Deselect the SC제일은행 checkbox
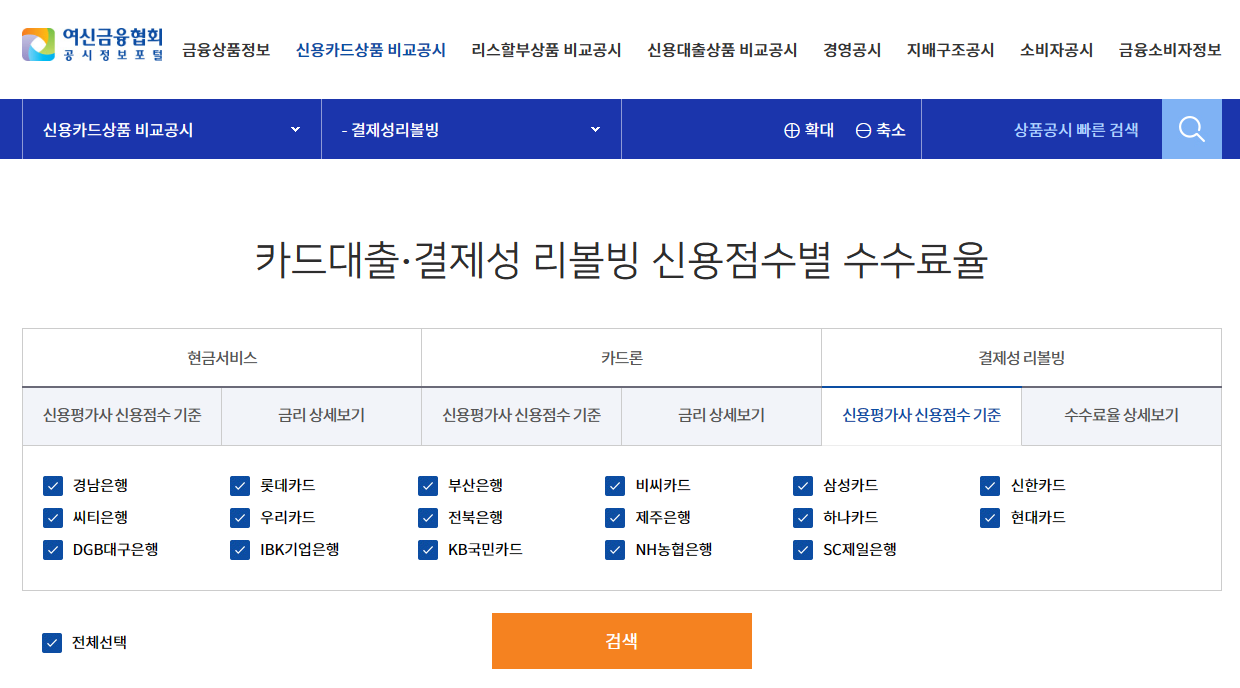The width and height of the screenshot is (1240, 688). [x=802, y=549]
